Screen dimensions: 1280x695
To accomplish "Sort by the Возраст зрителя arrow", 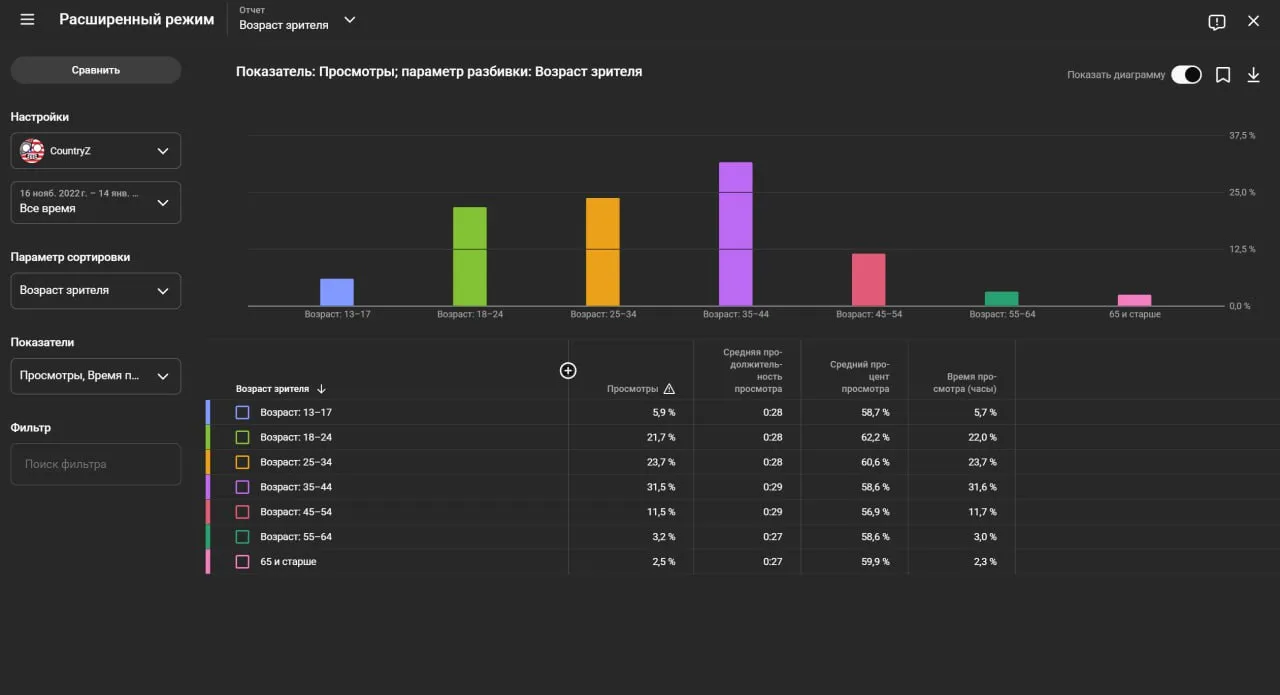I will [321, 389].
